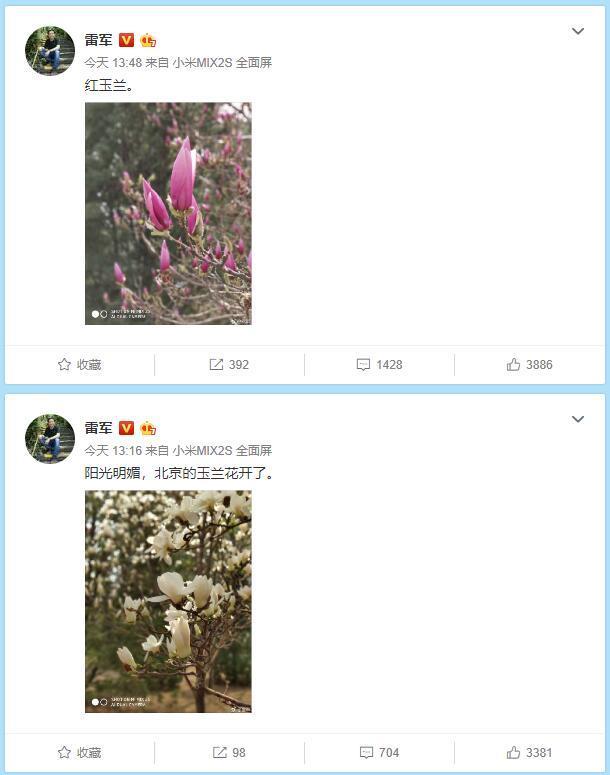
Task: Like the post with 3886 likes
Action: [513, 365]
